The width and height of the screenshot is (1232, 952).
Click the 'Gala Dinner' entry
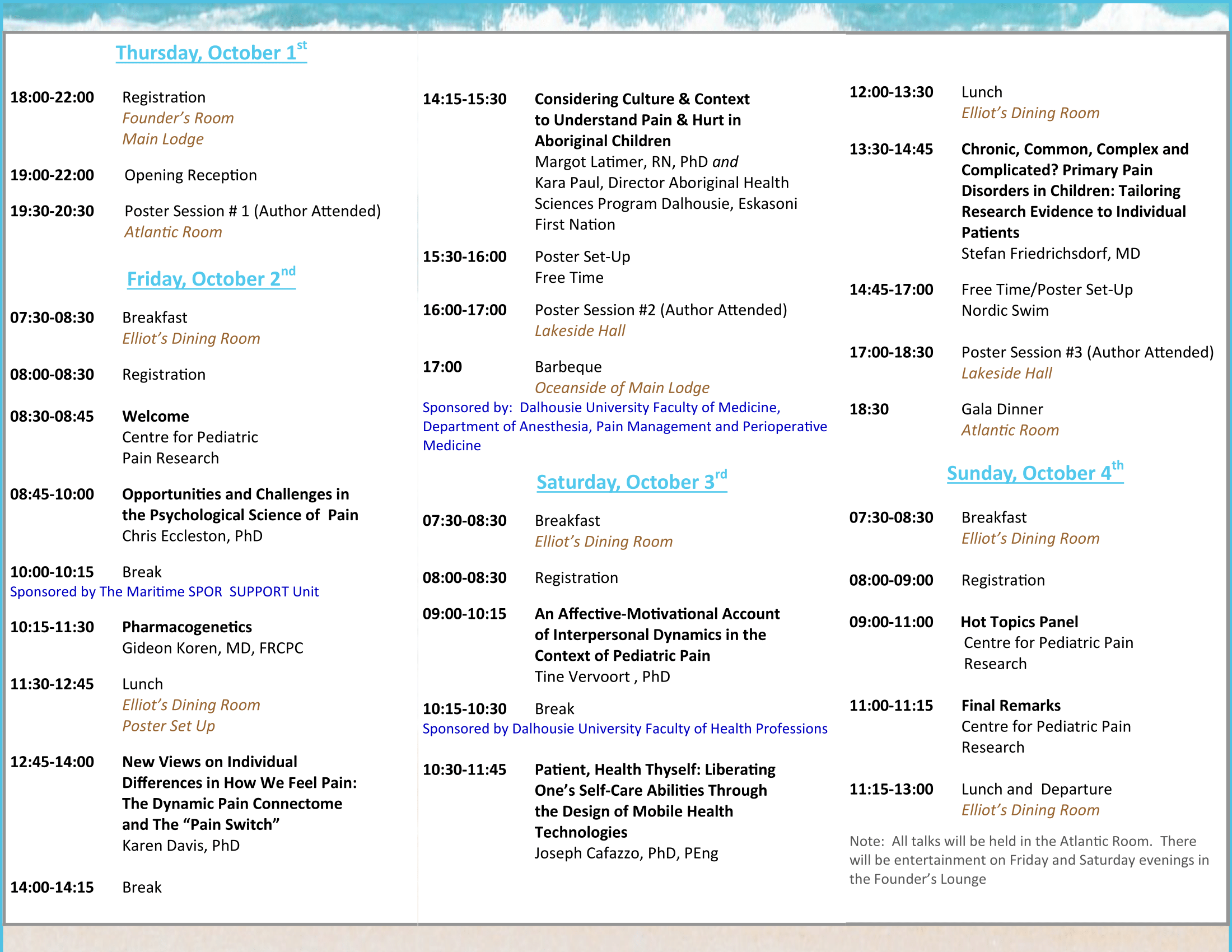tap(1002, 409)
